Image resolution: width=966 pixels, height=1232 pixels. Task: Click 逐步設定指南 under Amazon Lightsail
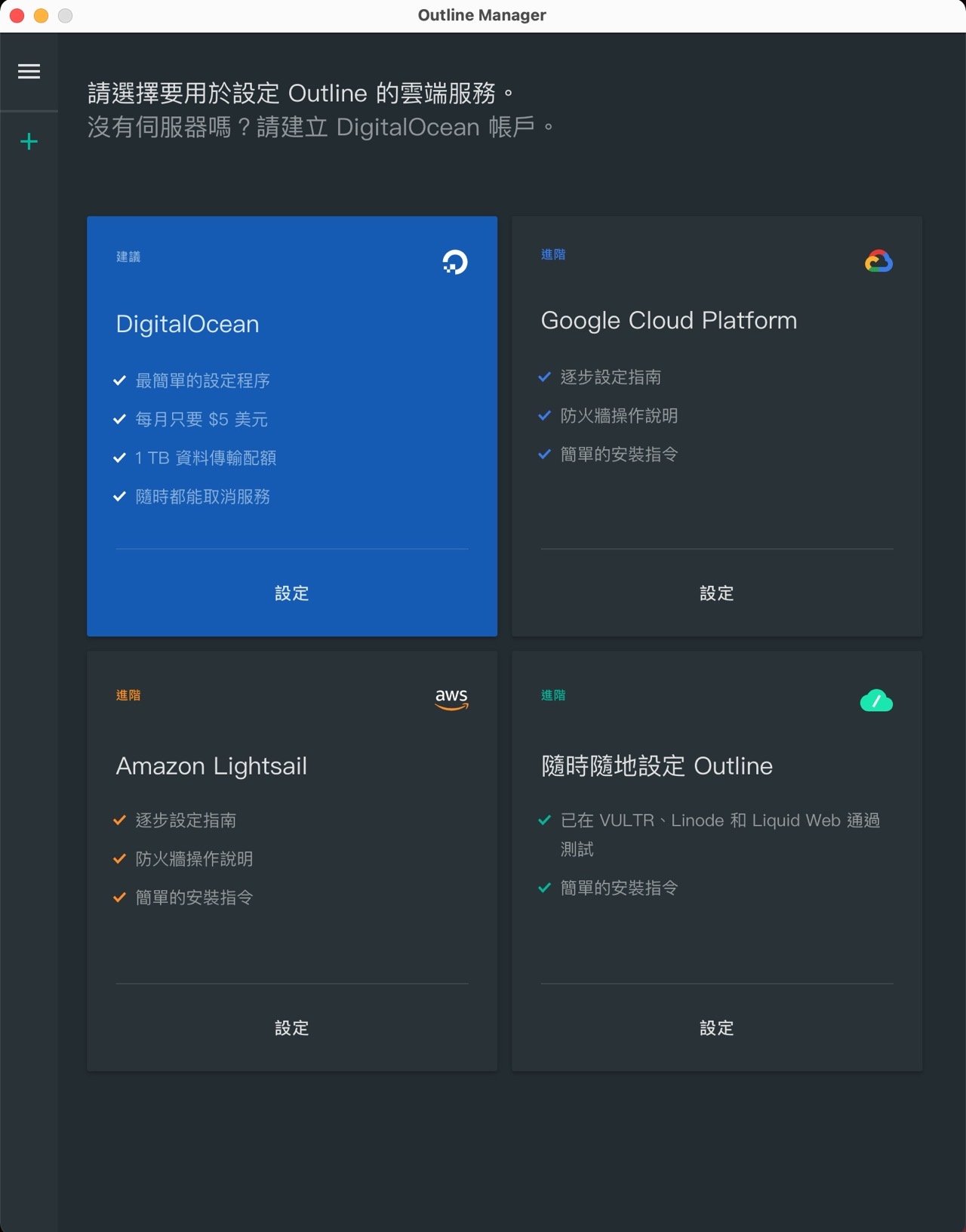click(x=186, y=820)
